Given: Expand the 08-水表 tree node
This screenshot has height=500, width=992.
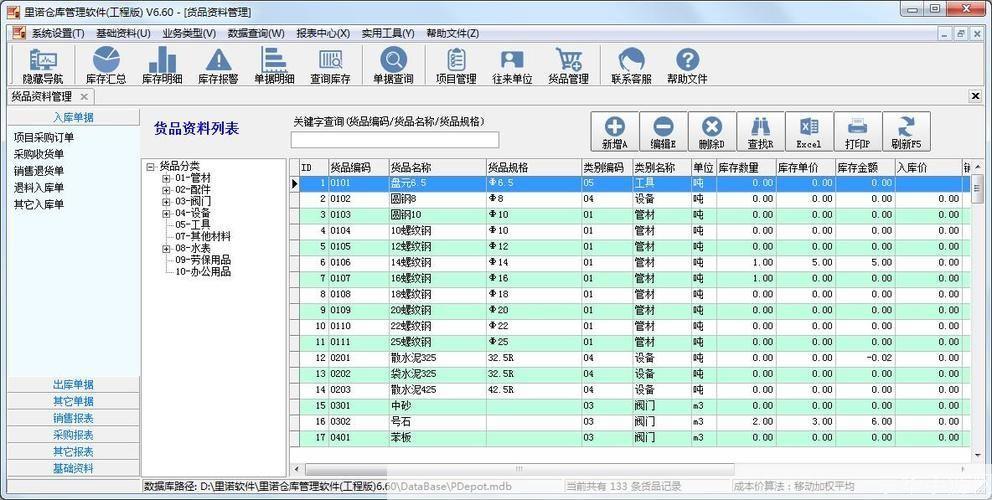Looking at the screenshot, I should point(166,249).
